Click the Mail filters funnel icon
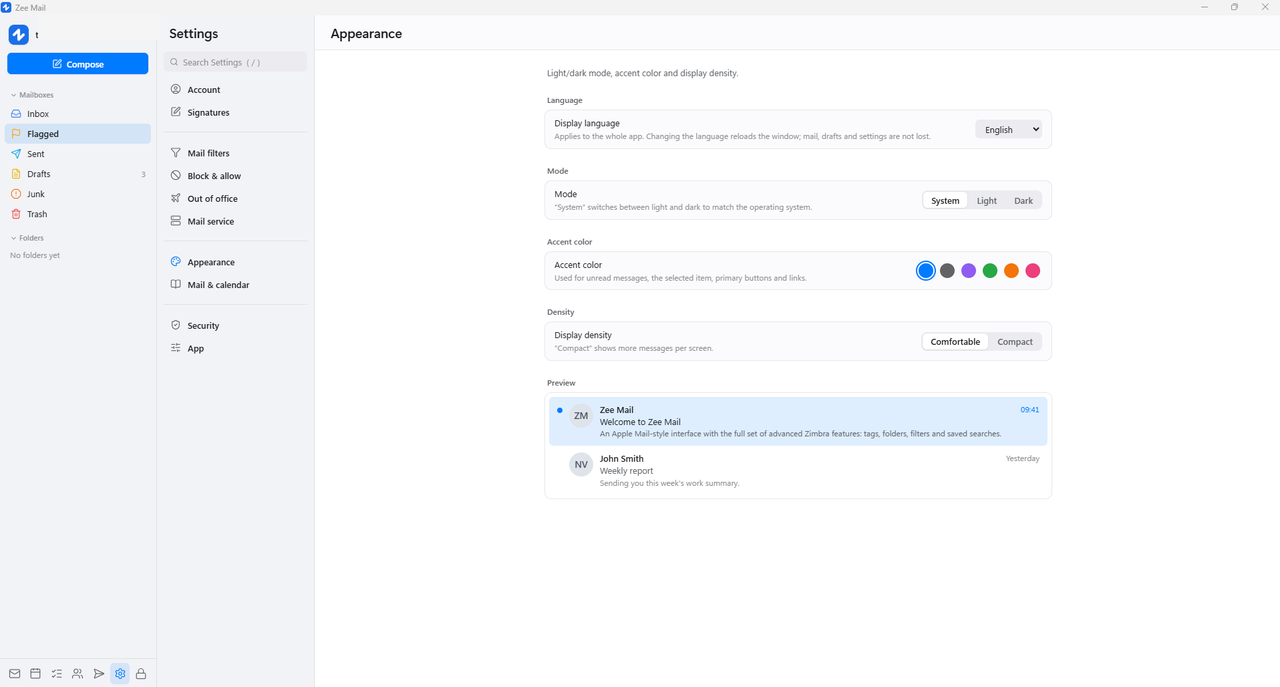The width and height of the screenshot is (1280, 687). coord(176,153)
